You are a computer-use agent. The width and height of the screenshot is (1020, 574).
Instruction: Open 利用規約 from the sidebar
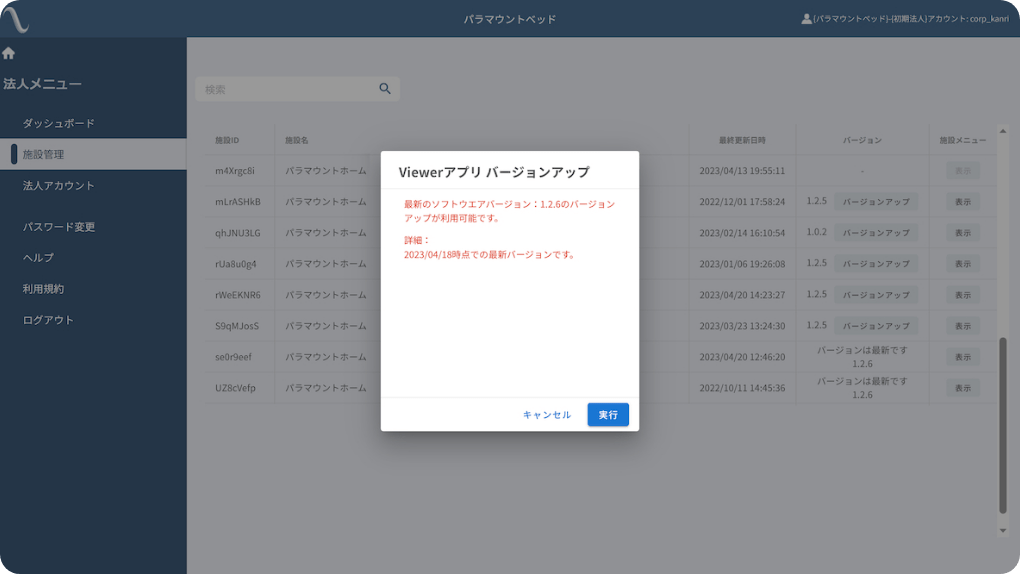pos(44,289)
